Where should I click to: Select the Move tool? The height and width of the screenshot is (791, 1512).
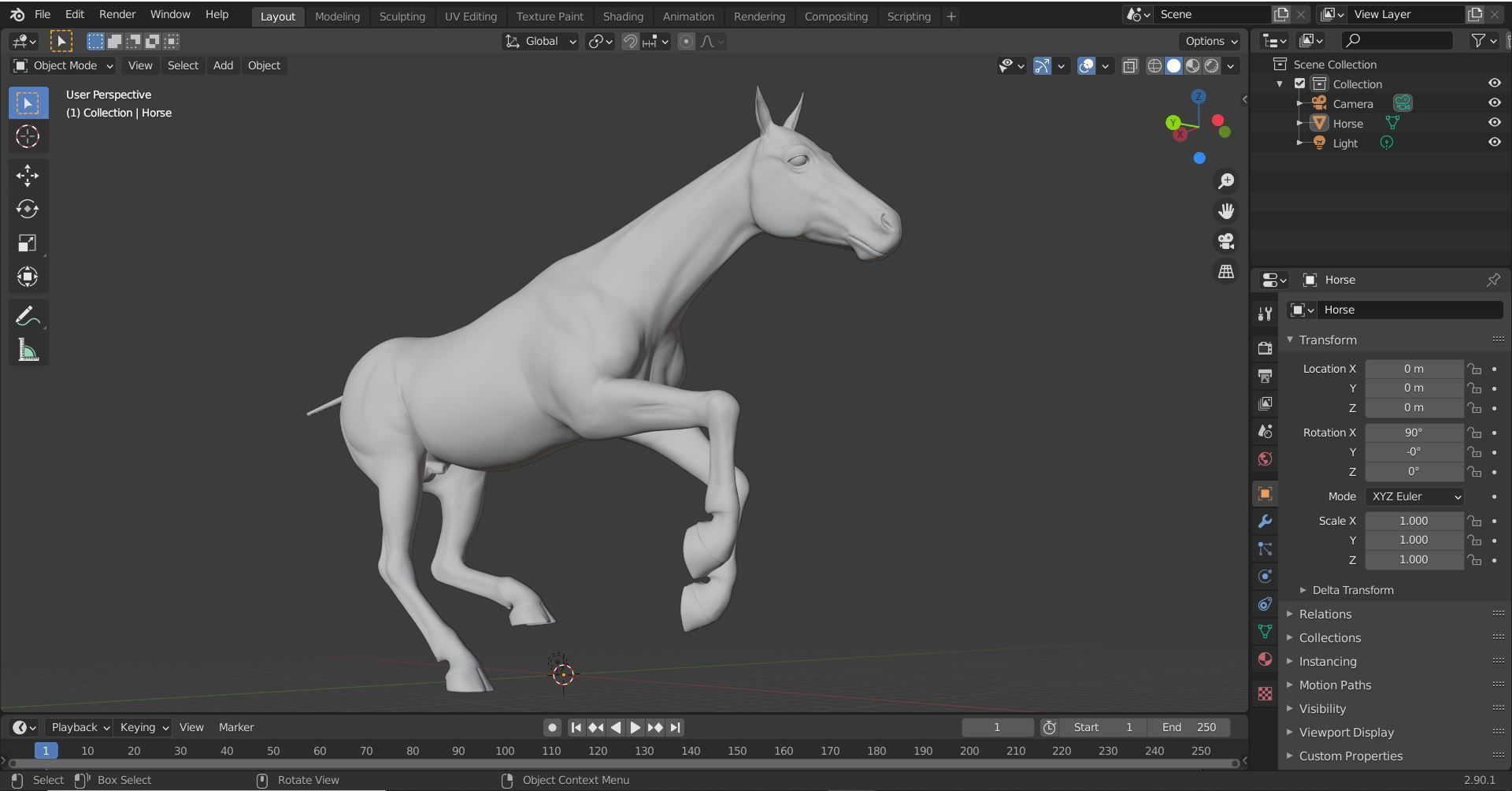click(x=28, y=175)
